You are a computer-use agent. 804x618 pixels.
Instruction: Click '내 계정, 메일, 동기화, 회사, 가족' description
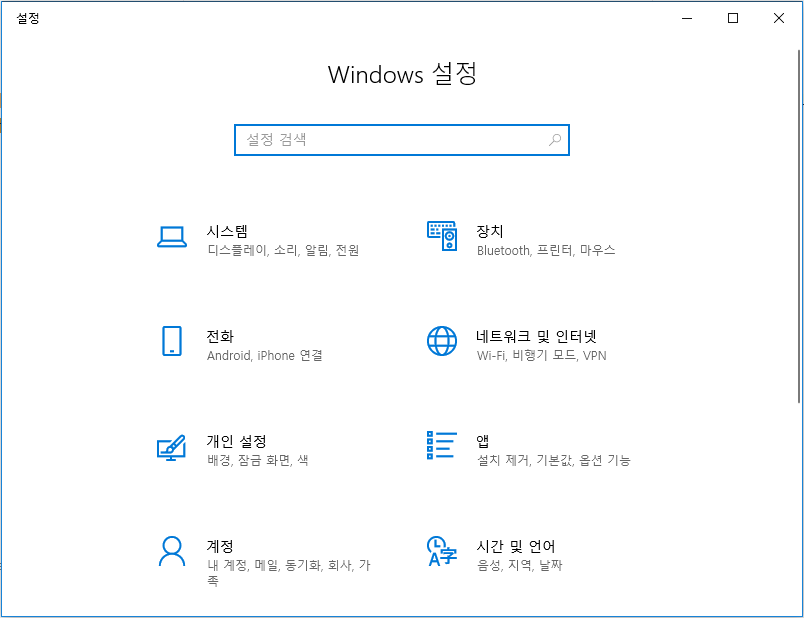coord(289,573)
